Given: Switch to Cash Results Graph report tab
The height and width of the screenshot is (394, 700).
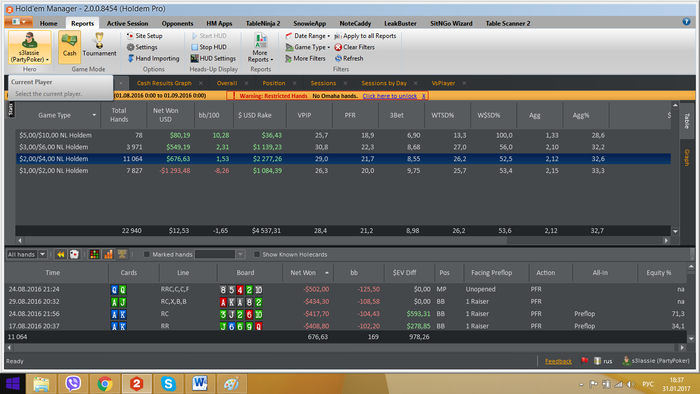Looking at the screenshot, I should click(x=164, y=83).
